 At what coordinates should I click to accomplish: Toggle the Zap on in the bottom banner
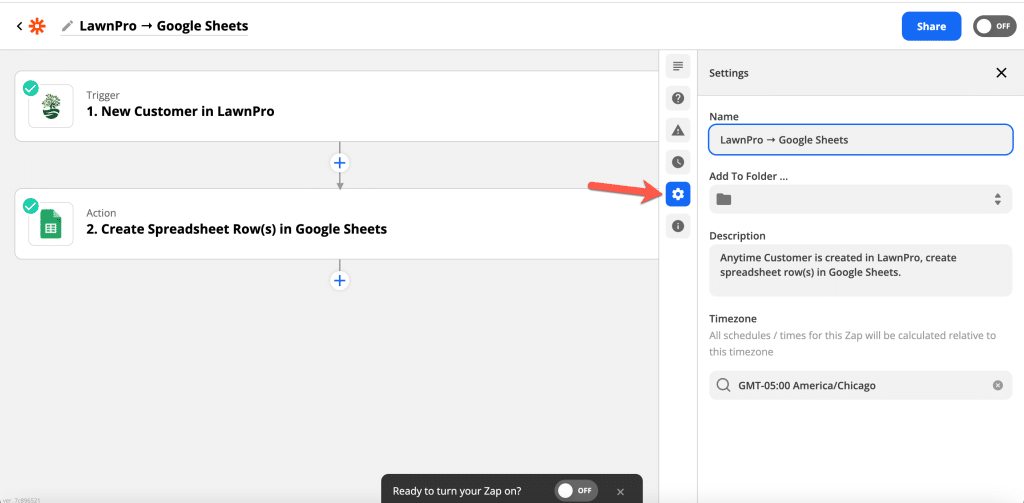pos(575,491)
